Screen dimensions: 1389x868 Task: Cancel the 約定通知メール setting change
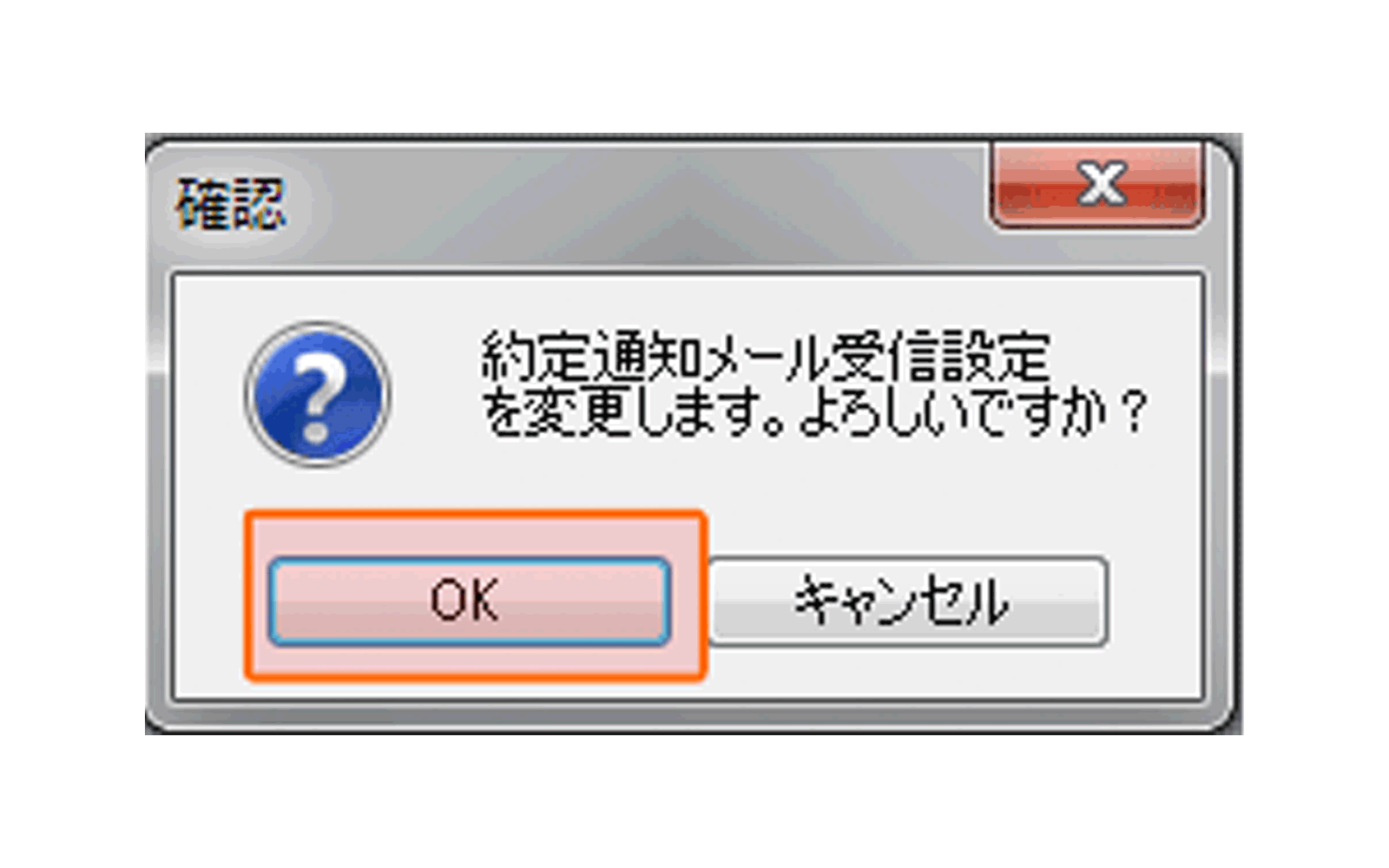click(908, 602)
